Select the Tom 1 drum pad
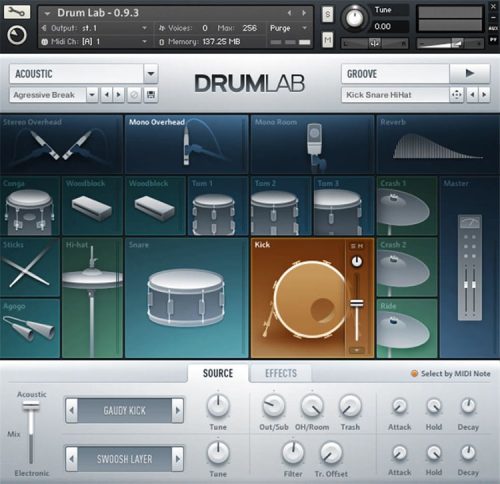Viewport: 500px width, 484px height. coord(218,206)
